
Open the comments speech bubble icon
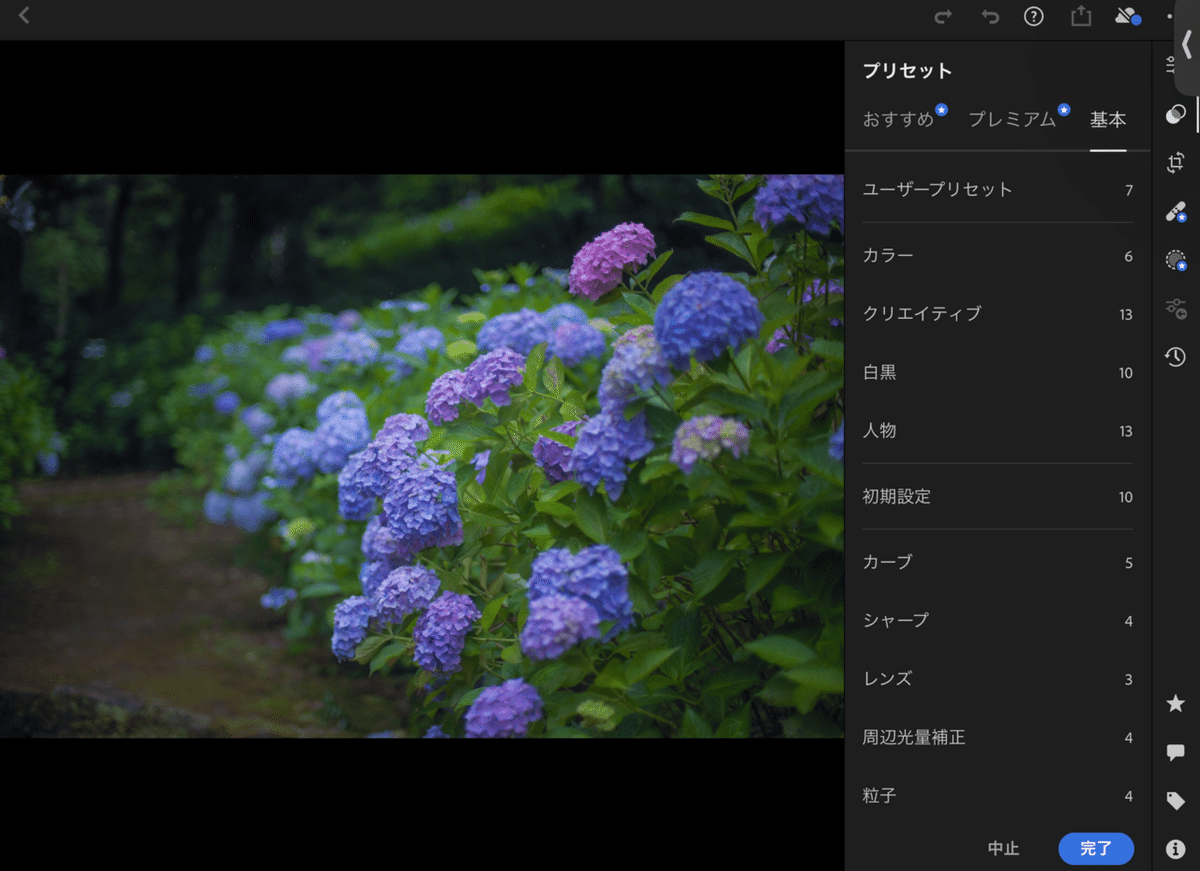pos(1176,753)
